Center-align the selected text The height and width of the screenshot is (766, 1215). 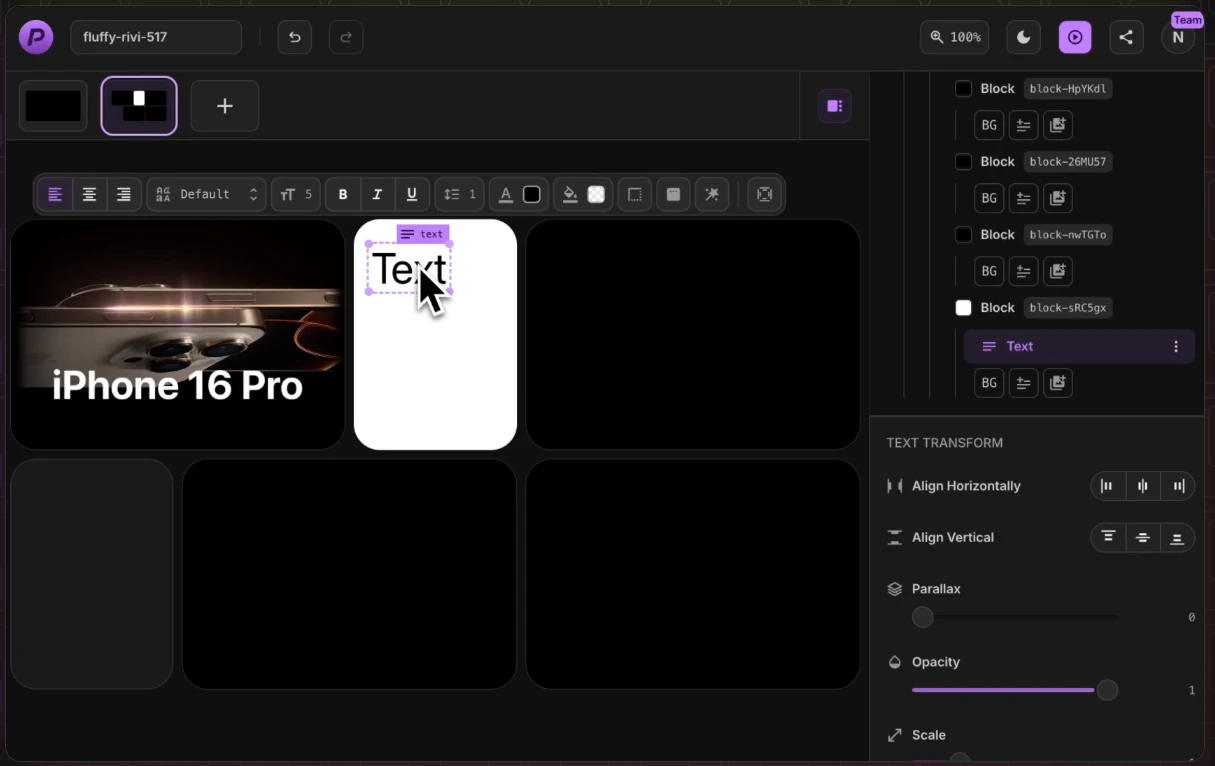[x=89, y=194]
